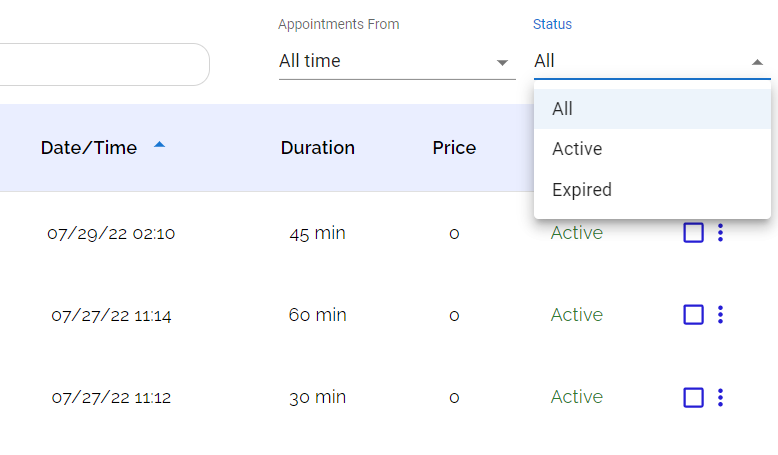Focus the search input box
The width and height of the screenshot is (778, 455).
click(x=100, y=64)
